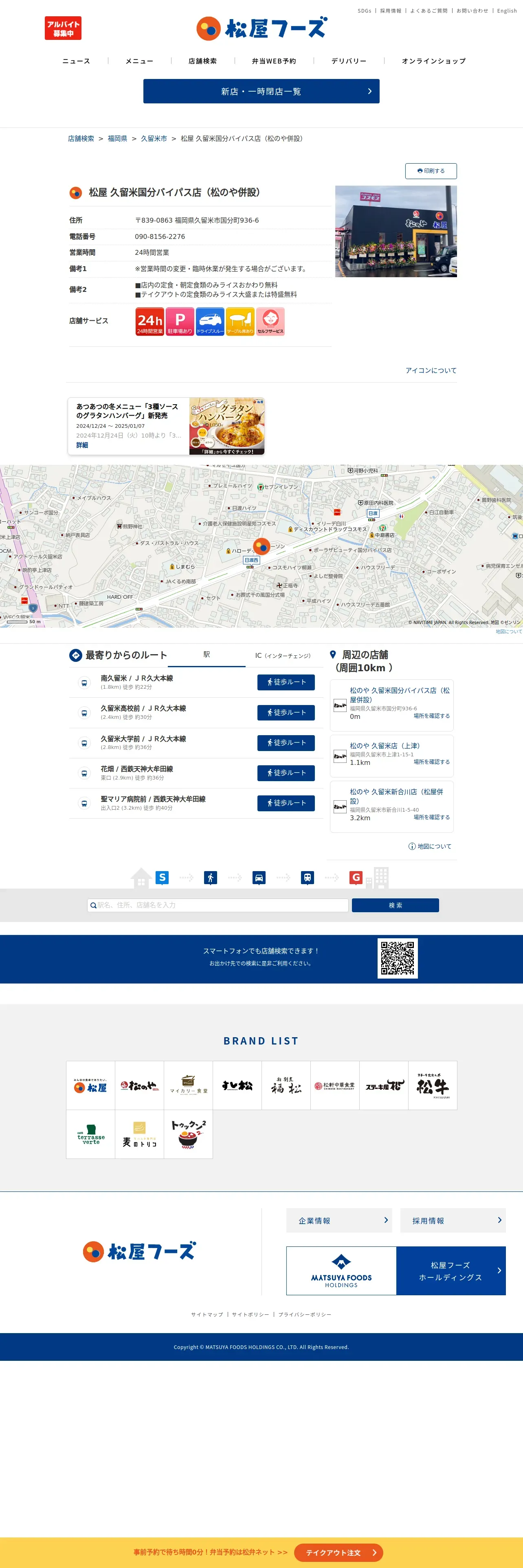Open the プライバシーポリシー footer link
Image resolution: width=523 pixels, height=1568 pixels.
click(305, 1315)
